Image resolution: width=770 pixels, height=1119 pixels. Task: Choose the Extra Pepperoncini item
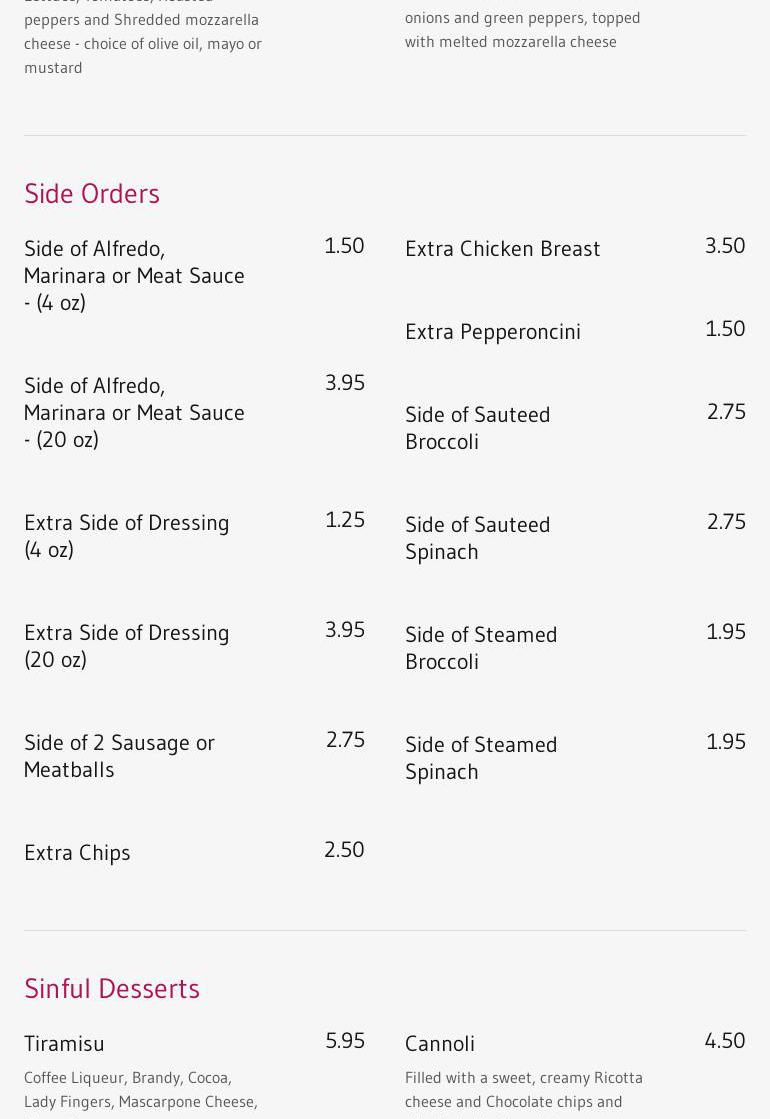click(x=492, y=332)
